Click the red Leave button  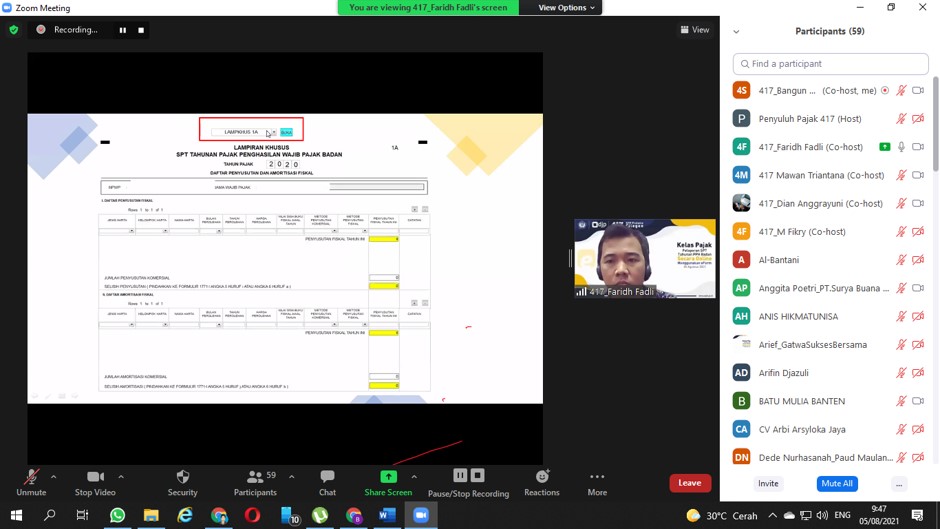tap(689, 483)
